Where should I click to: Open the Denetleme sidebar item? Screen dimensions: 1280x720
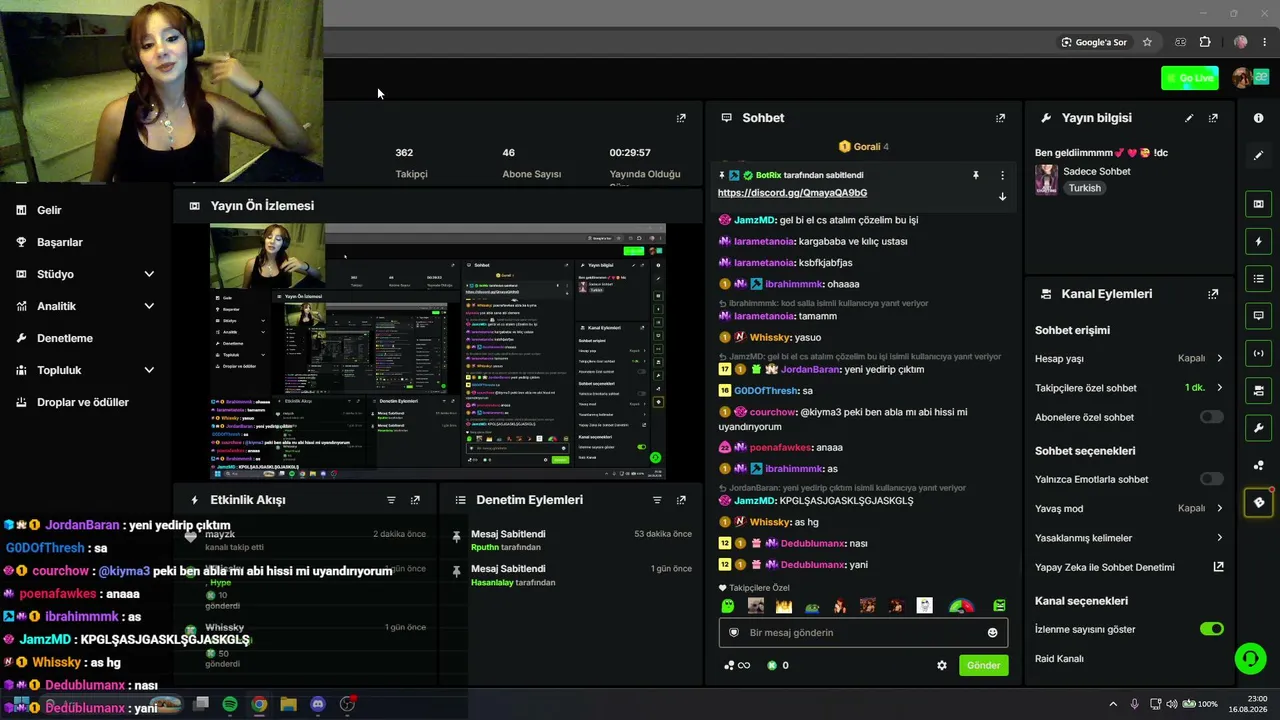pyautogui.click(x=64, y=338)
